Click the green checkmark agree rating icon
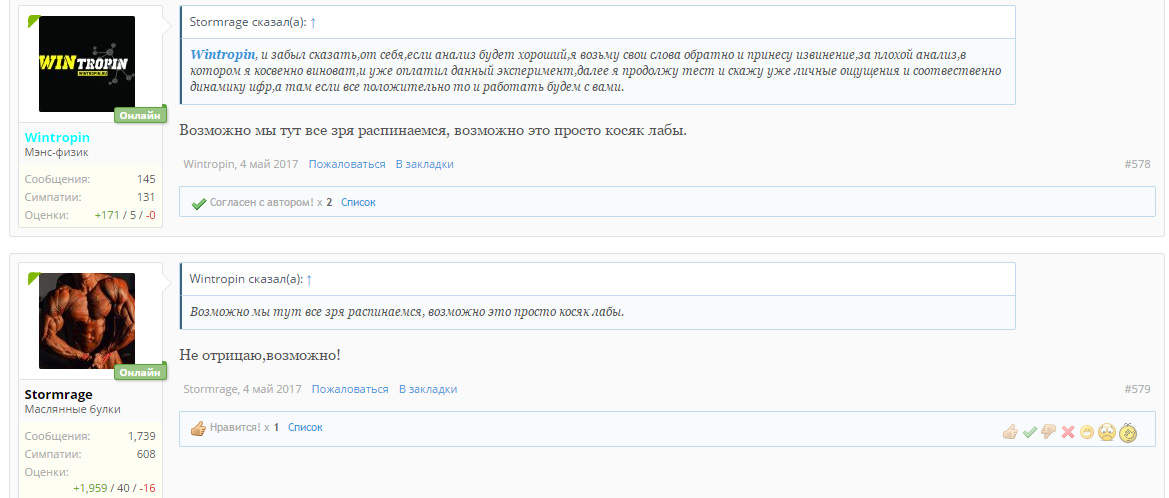Image resolution: width=1169 pixels, height=498 pixels. (x=1029, y=432)
